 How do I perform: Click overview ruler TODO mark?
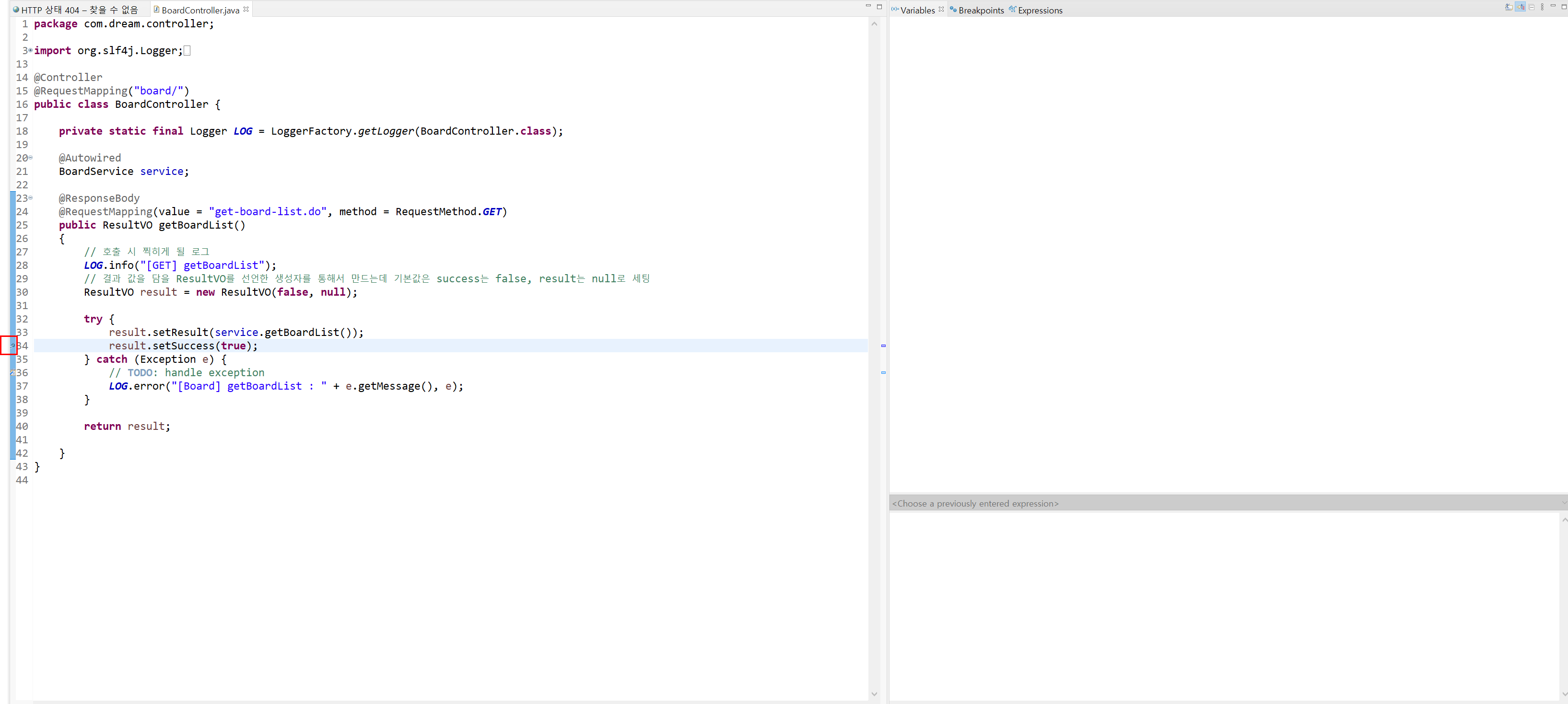883,372
